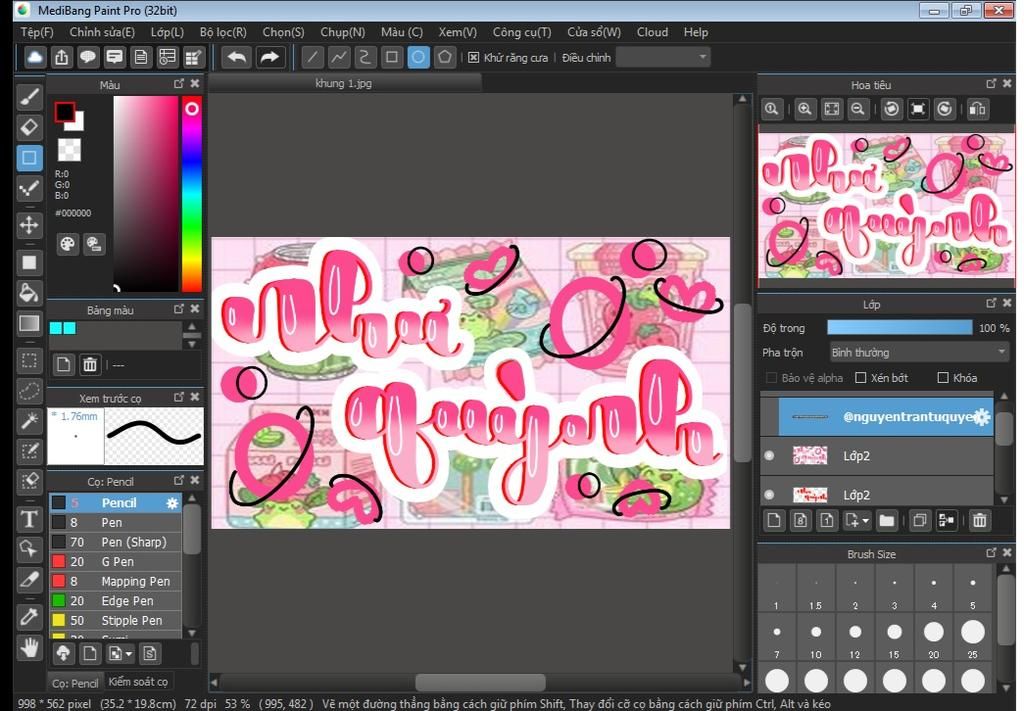Choose the polygon shape mode
Viewport: 1024px width, 711px height.
(x=445, y=57)
